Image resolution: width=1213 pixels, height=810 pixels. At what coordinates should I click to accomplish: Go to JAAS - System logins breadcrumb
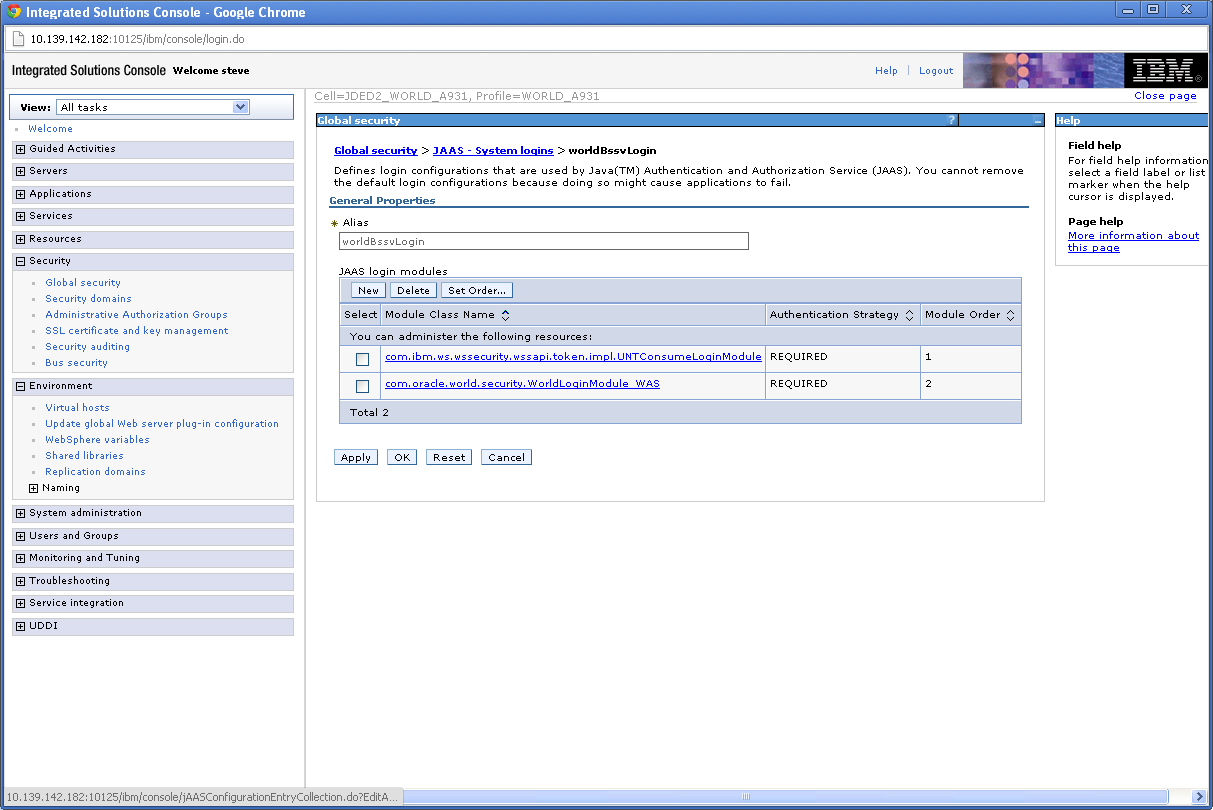point(493,151)
